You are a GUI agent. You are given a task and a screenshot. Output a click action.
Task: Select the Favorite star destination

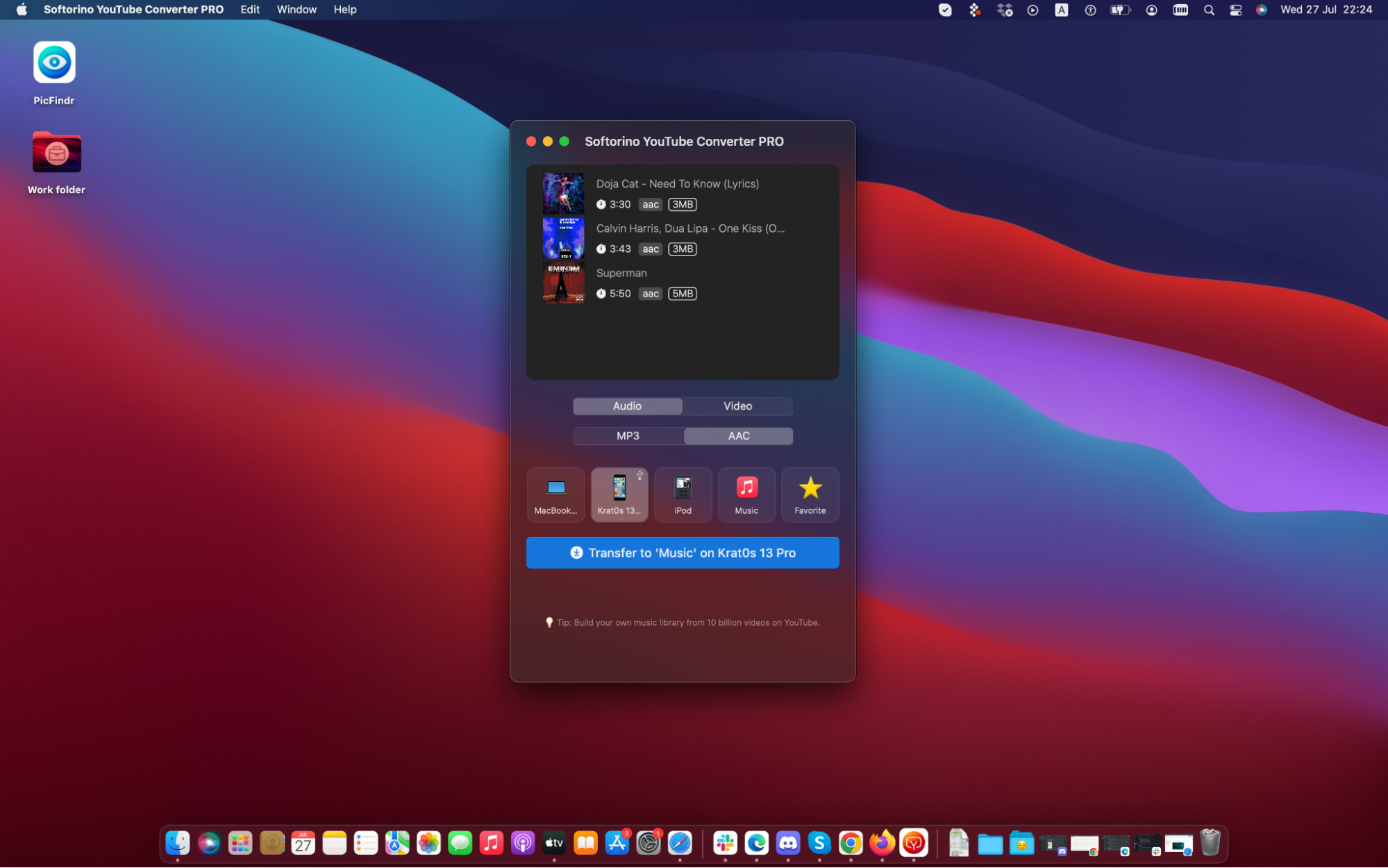[x=810, y=494]
